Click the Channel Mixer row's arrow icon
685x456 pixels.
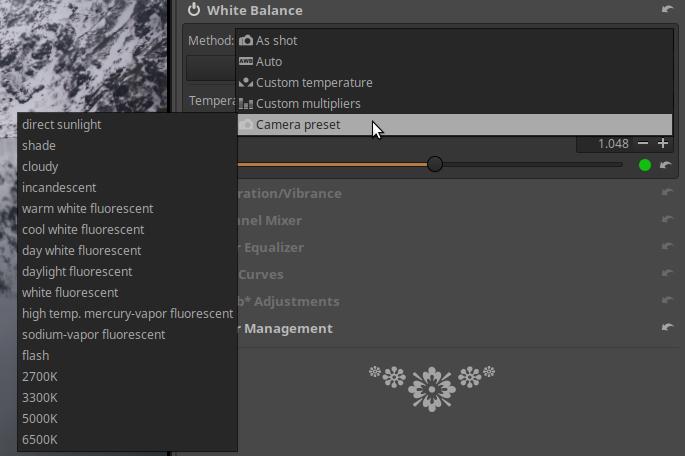coord(667,220)
